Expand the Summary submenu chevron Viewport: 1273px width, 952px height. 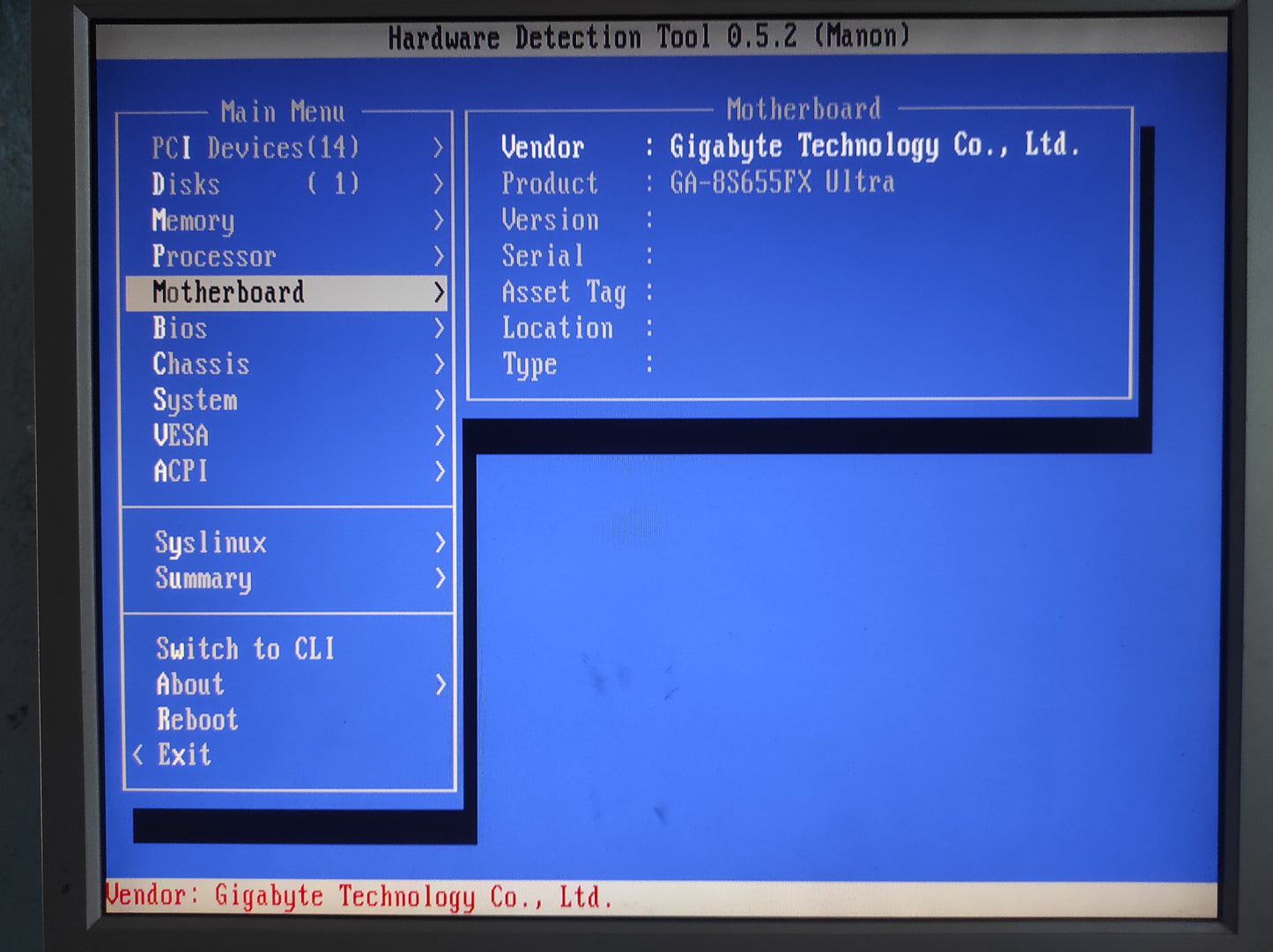[x=440, y=579]
